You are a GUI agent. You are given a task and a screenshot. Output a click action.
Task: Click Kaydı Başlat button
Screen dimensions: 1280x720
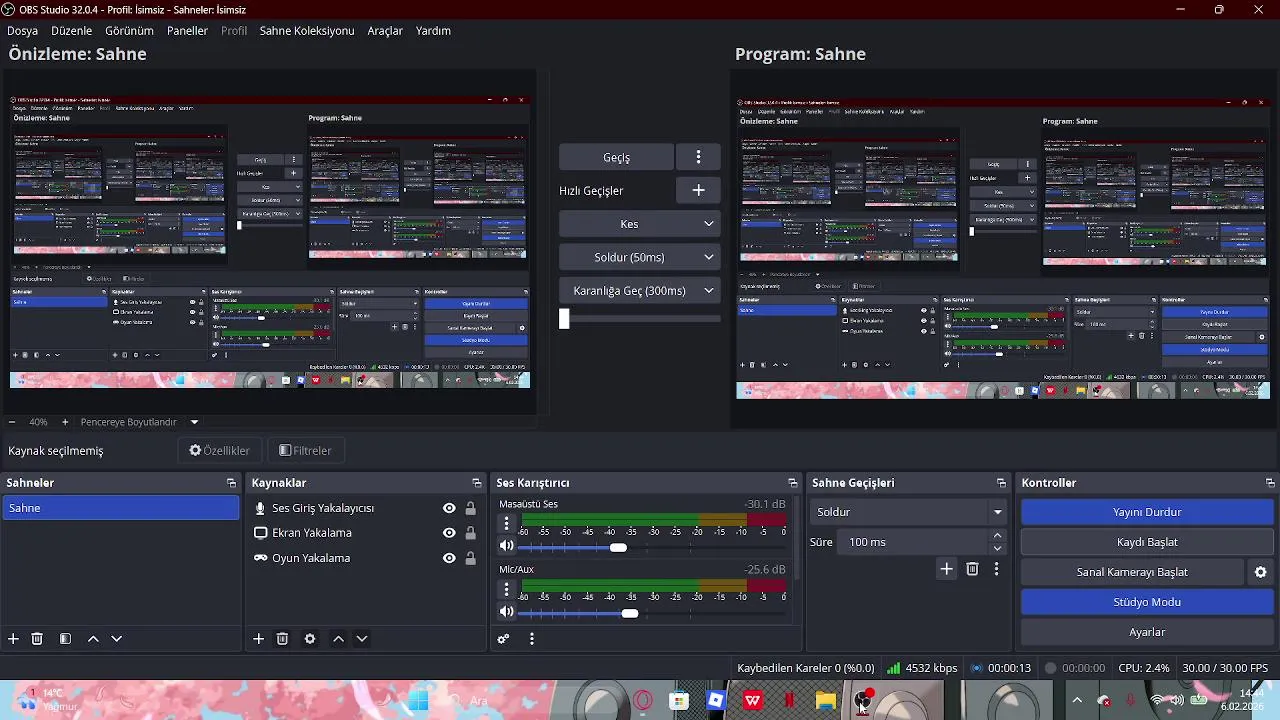click(x=1147, y=542)
